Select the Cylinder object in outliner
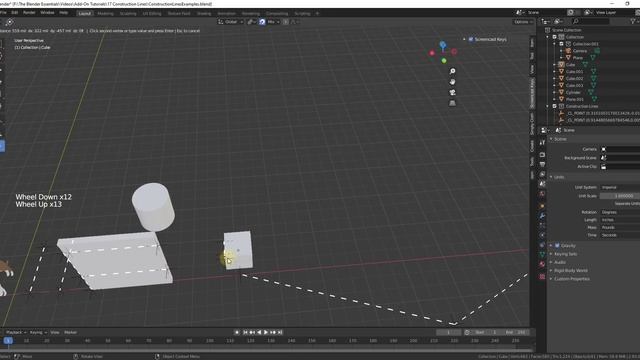 [x=573, y=92]
